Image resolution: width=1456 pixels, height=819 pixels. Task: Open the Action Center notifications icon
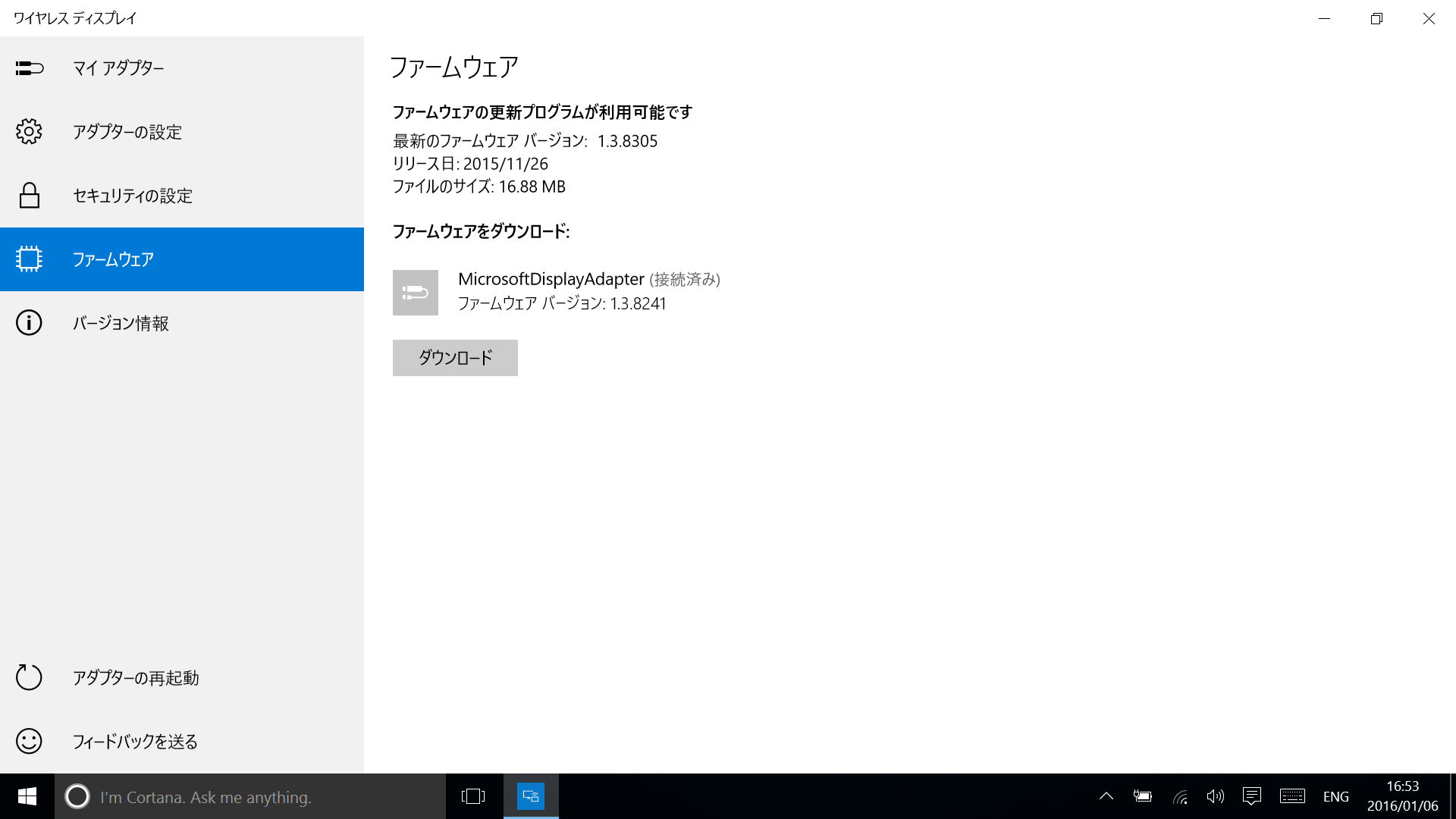[x=1251, y=796]
